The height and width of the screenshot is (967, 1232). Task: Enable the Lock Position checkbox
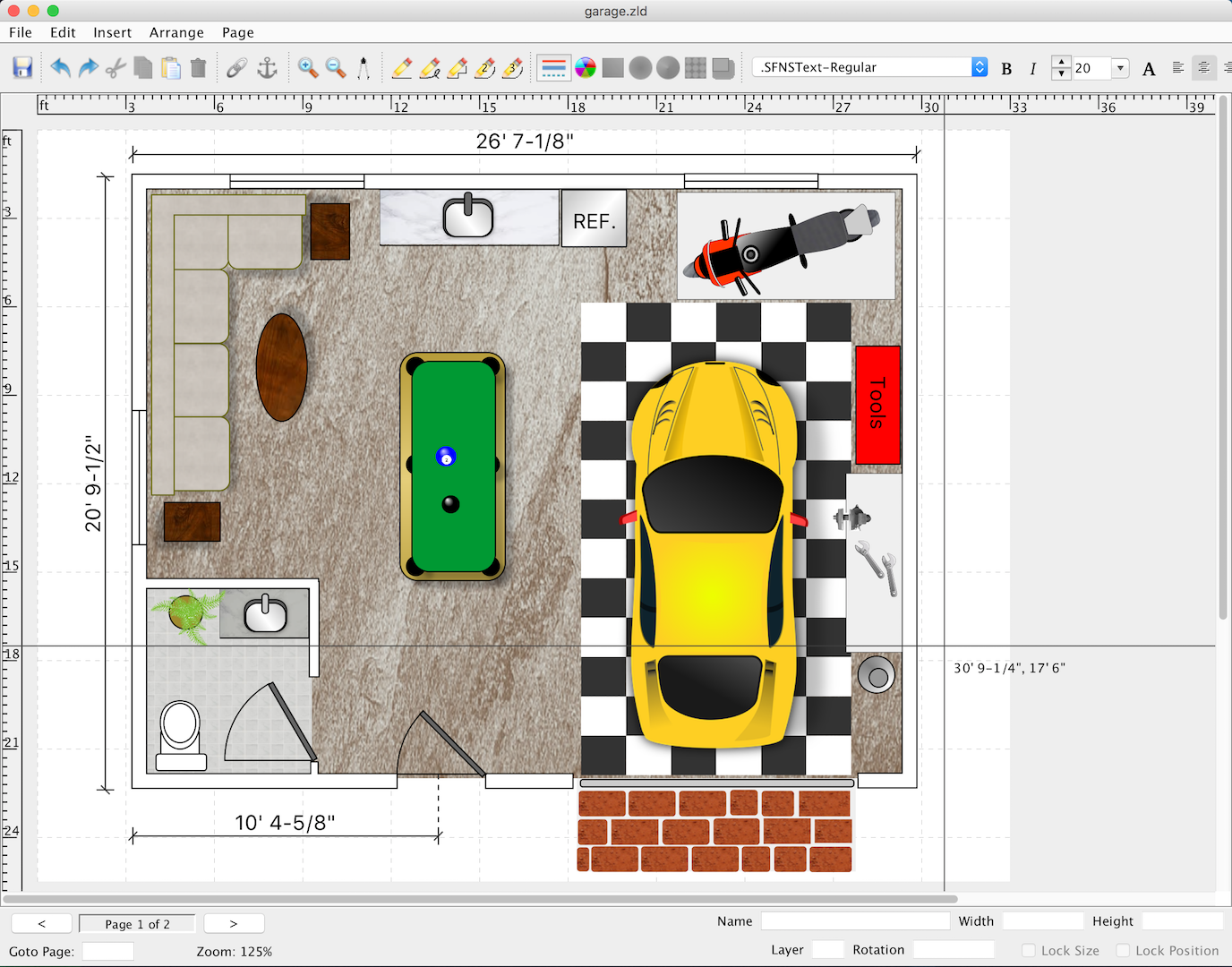tap(1123, 951)
